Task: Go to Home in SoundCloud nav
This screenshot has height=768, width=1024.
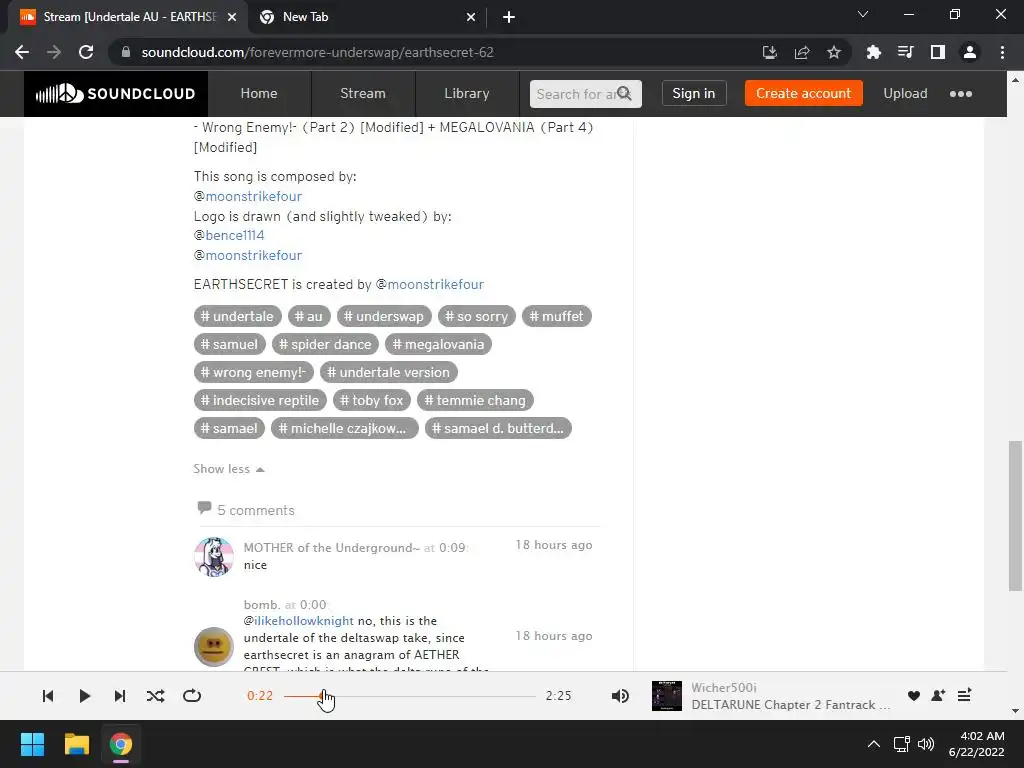Action: click(259, 93)
